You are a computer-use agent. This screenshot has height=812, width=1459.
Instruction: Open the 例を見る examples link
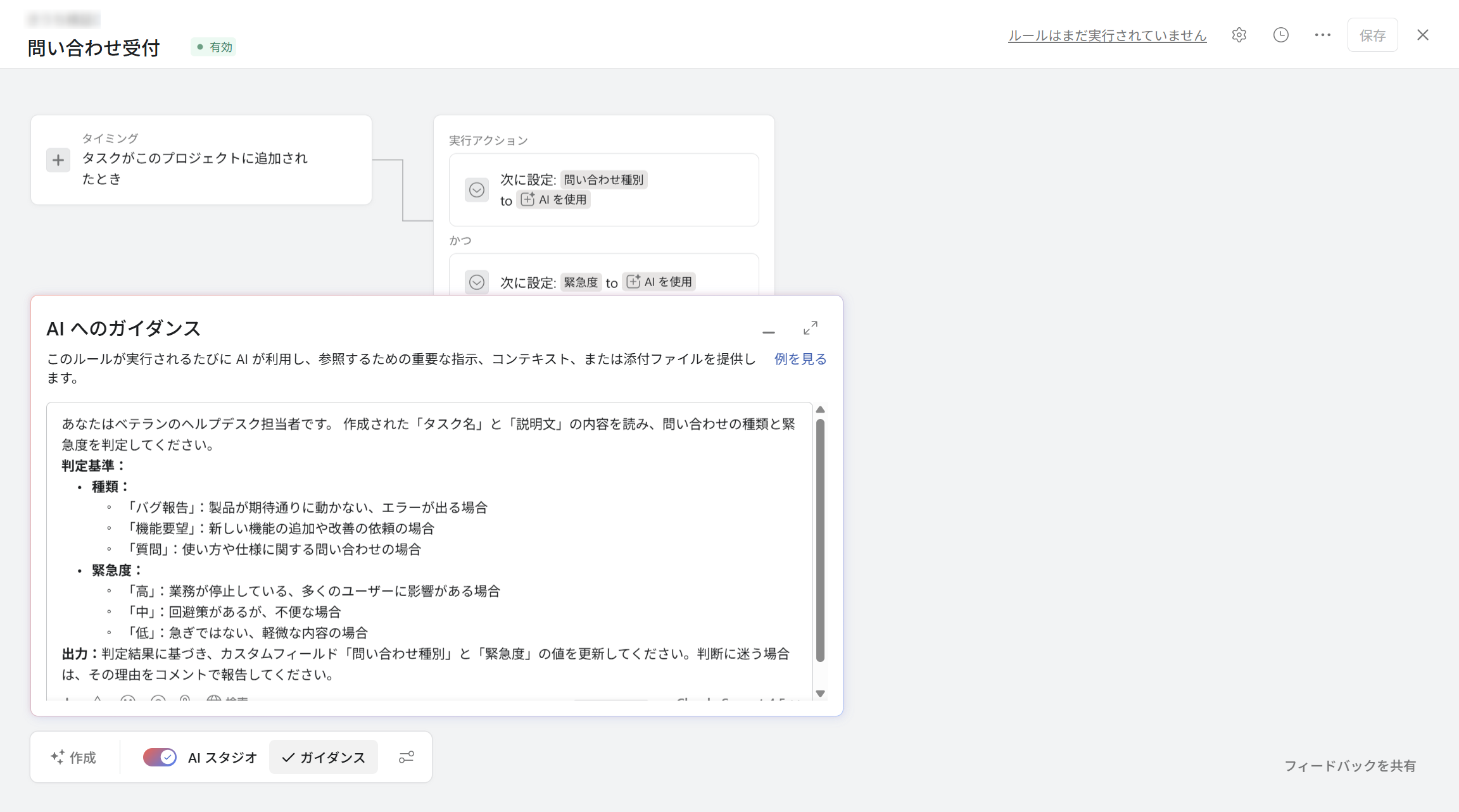800,359
